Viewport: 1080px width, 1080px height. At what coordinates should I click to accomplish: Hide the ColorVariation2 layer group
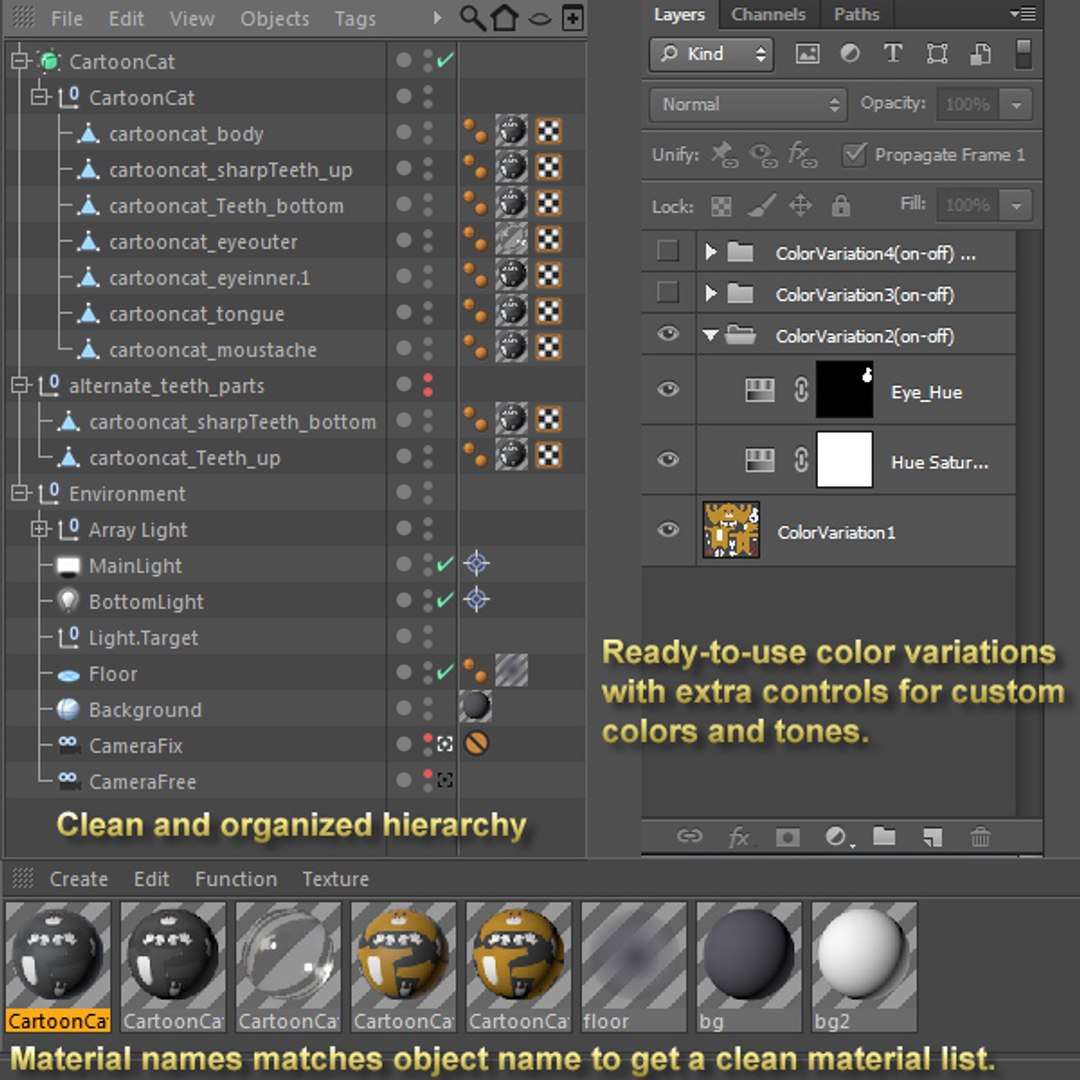[x=667, y=334]
